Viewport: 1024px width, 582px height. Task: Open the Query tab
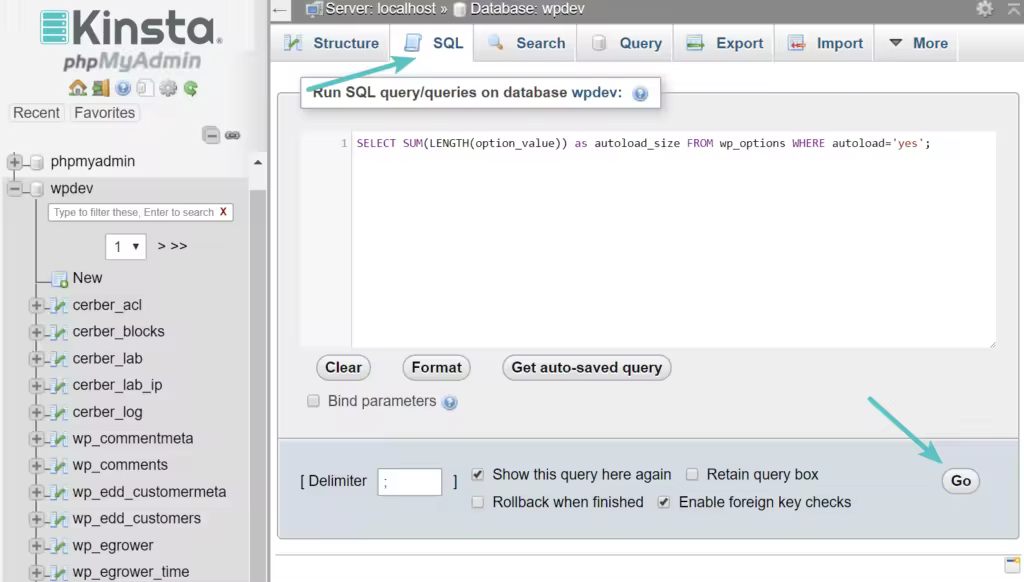pyautogui.click(x=625, y=43)
